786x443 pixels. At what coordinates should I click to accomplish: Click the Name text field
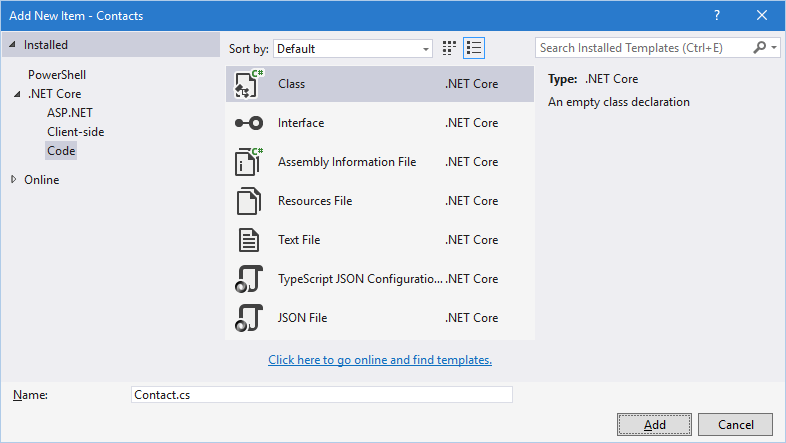pyautogui.click(x=321, y=395)
